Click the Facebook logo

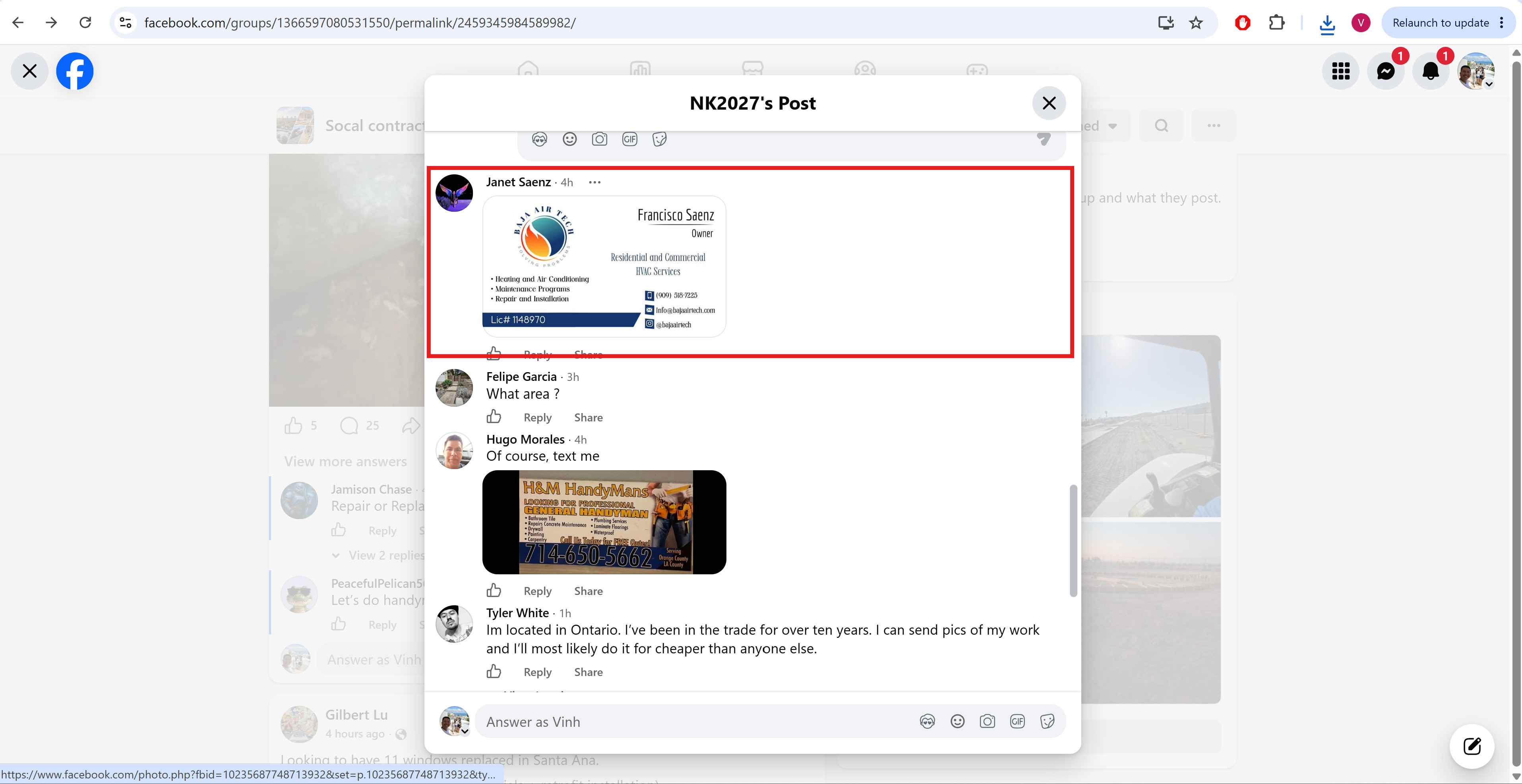74,71
